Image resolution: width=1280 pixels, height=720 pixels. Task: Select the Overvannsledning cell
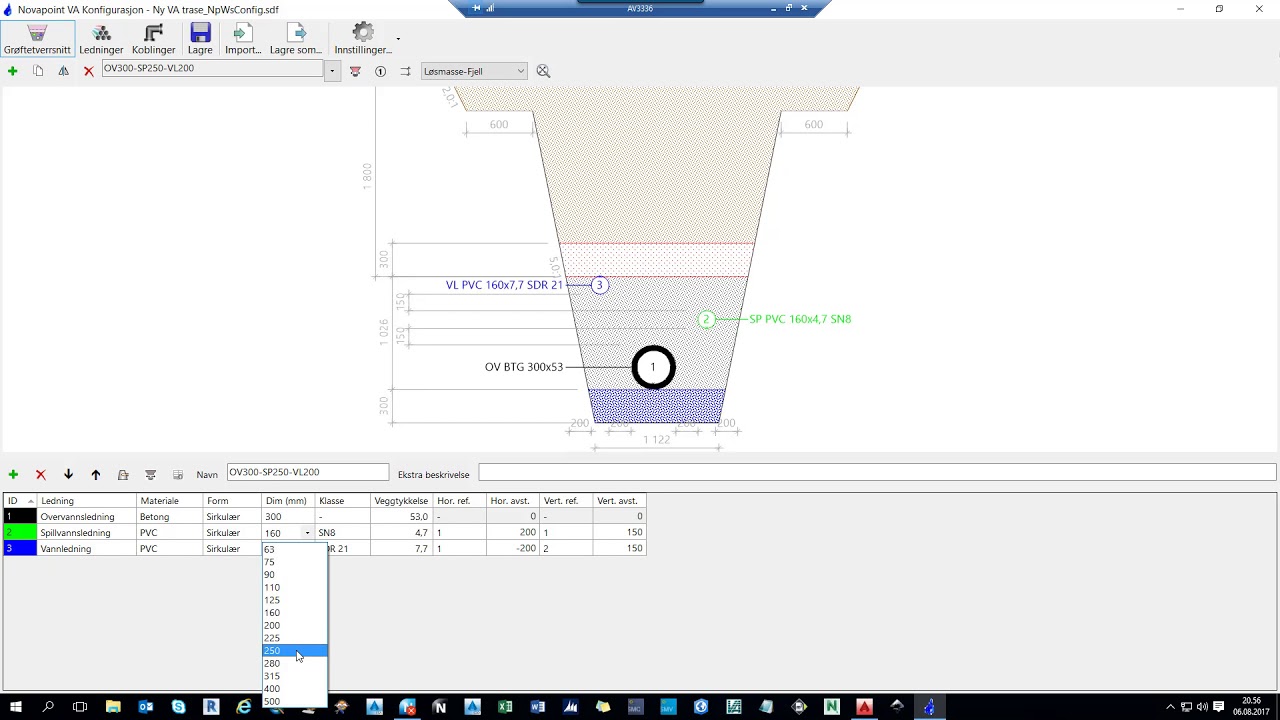tap(87, 517)
